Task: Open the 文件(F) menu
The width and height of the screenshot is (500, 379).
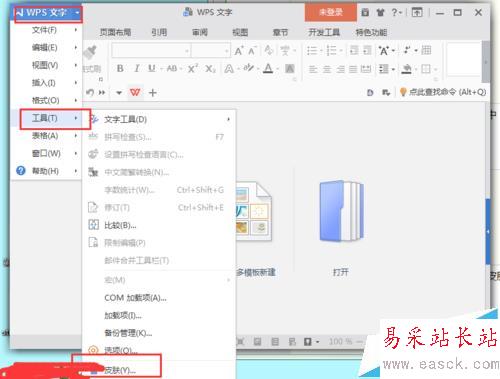Action: 46,30
